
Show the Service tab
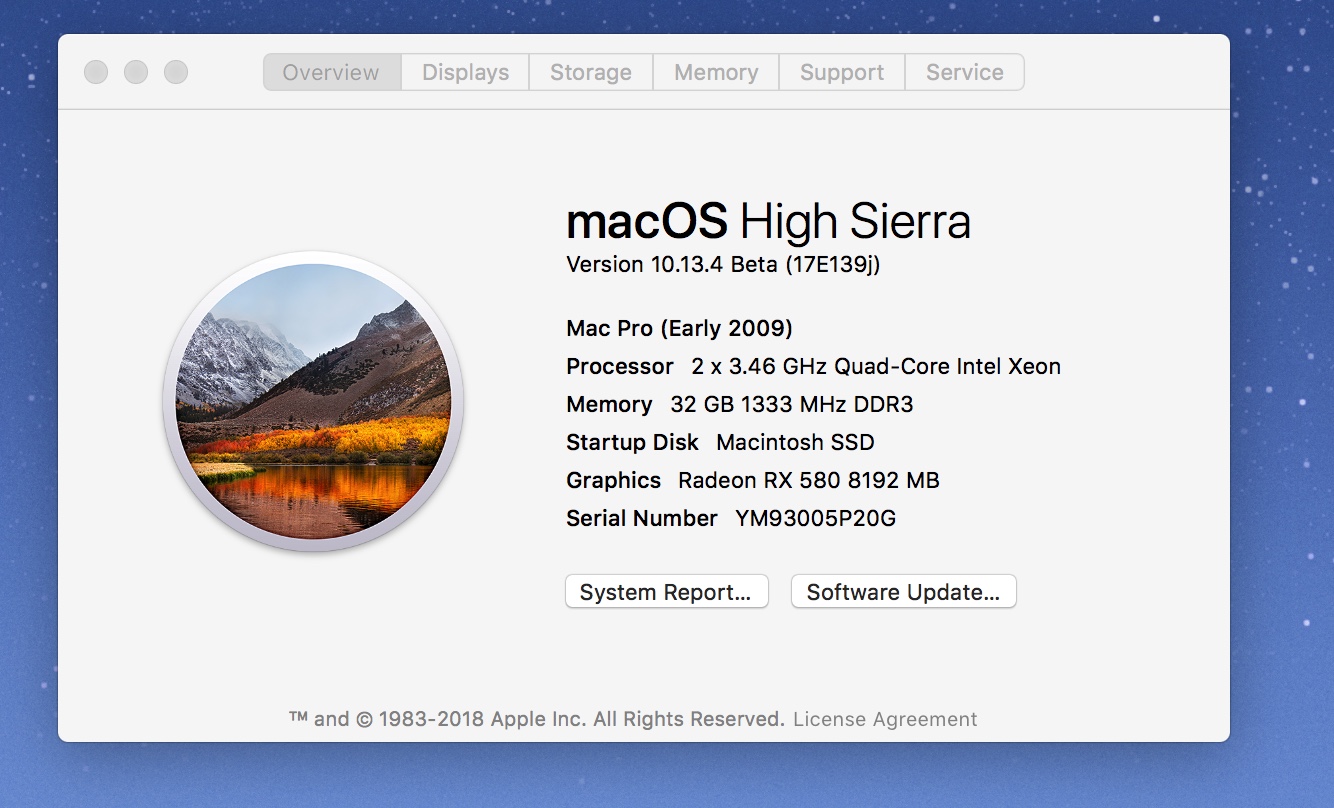[964, 72]
